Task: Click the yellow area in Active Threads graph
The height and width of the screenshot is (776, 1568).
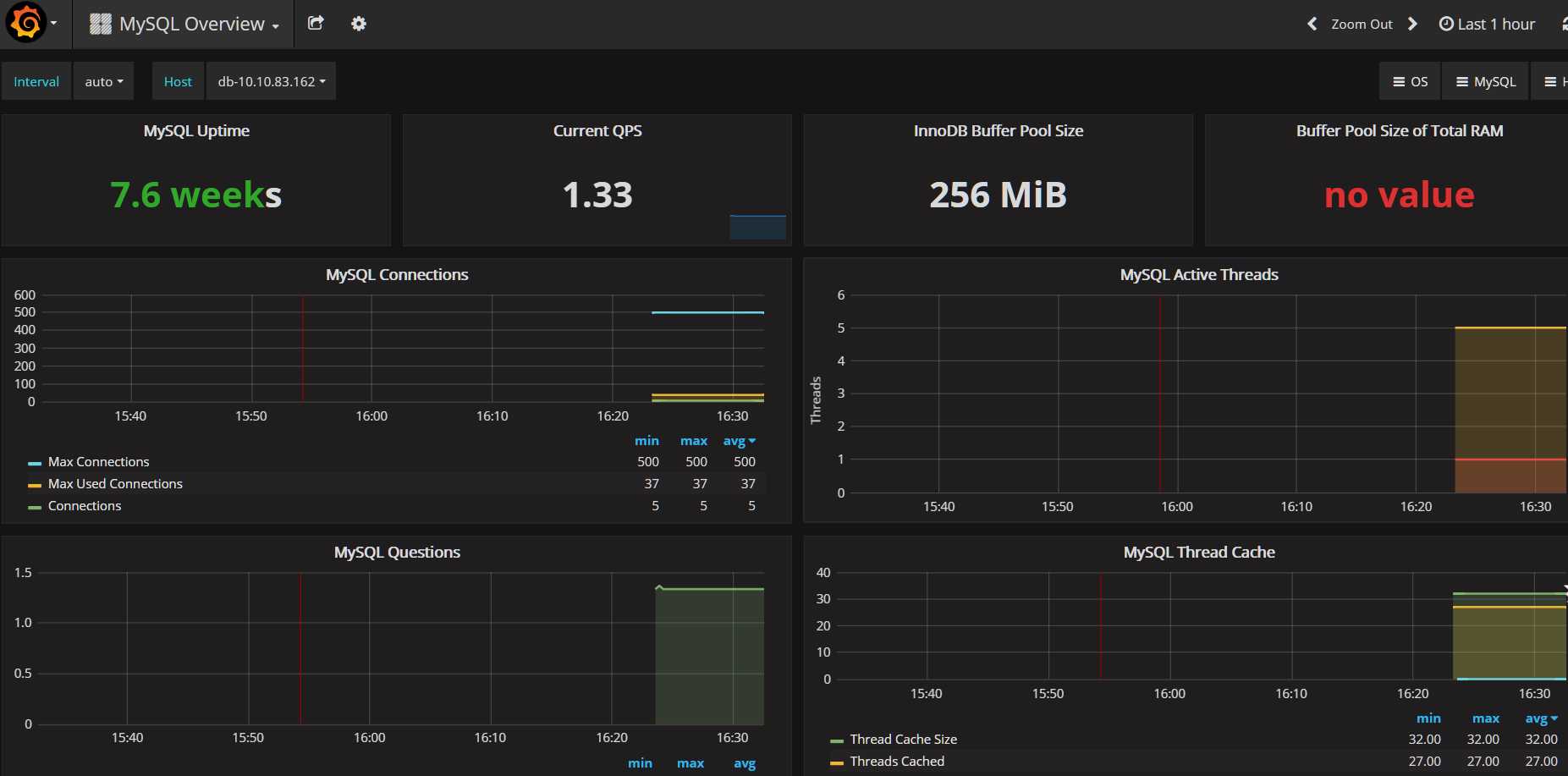Action: click(1510, 393)
